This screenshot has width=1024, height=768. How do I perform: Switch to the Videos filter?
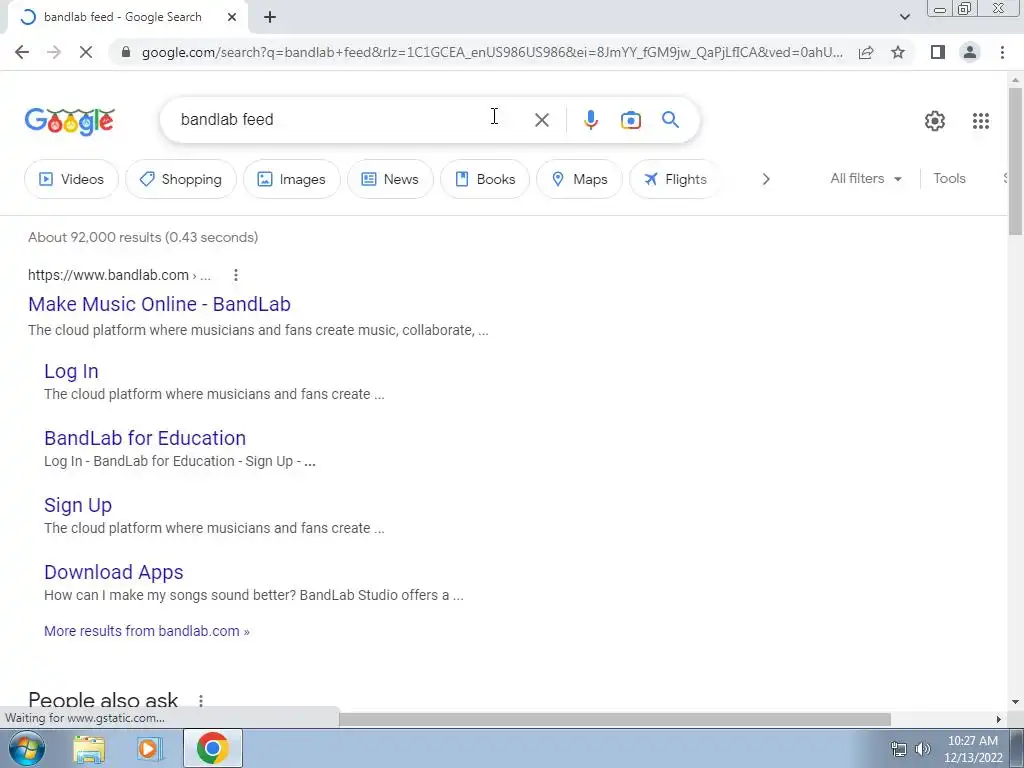[71, 179]
